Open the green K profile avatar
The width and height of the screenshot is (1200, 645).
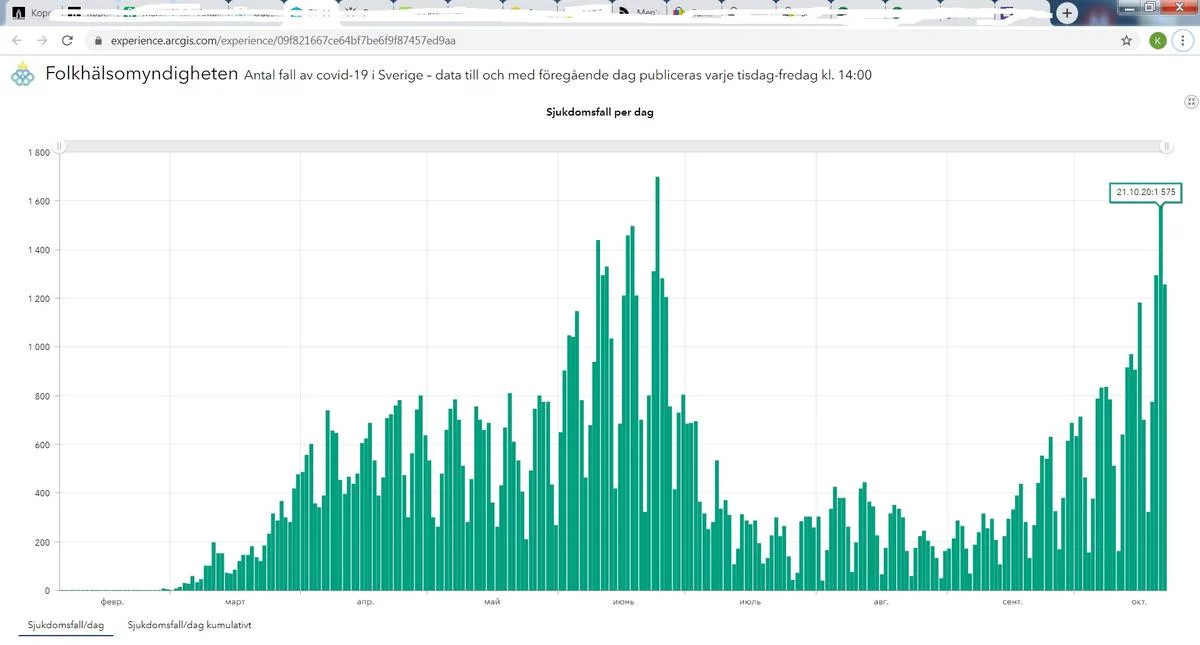[1157, 41]
